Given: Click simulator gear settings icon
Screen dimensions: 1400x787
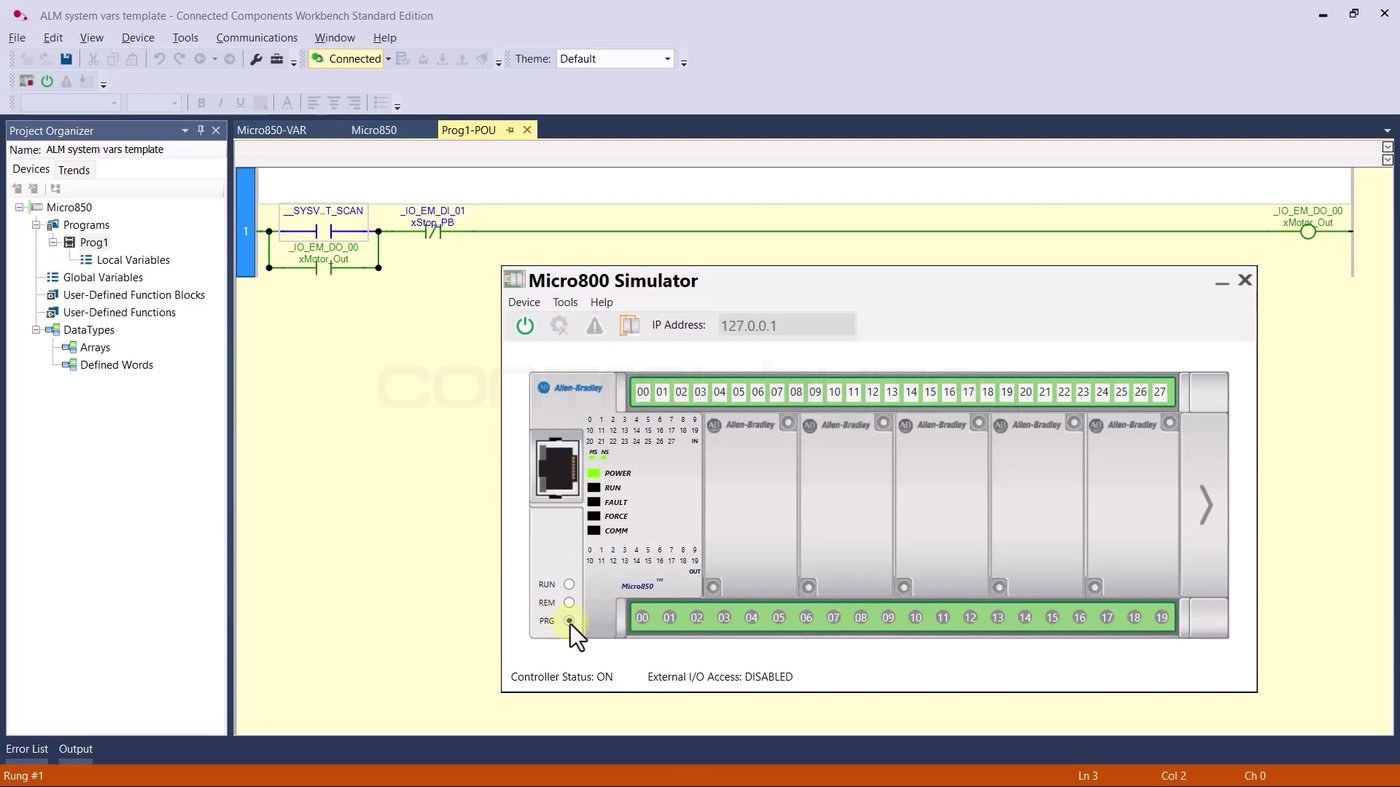Looking at the screenshot, I should (559, 325).
